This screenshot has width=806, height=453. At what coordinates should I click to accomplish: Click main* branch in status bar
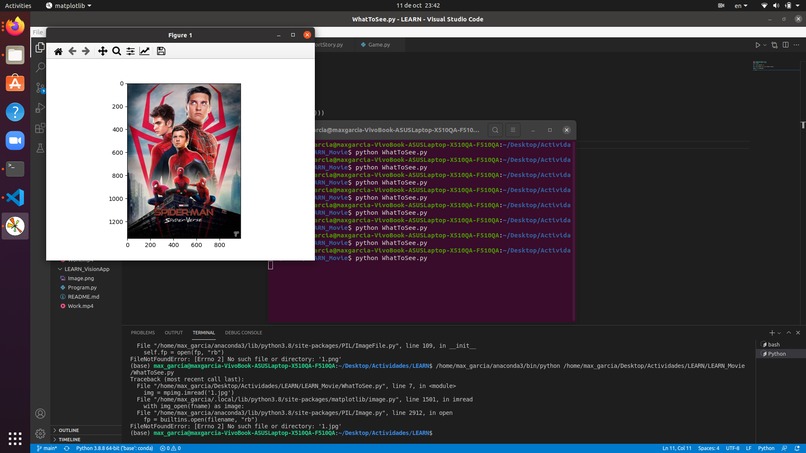[47, 448]
